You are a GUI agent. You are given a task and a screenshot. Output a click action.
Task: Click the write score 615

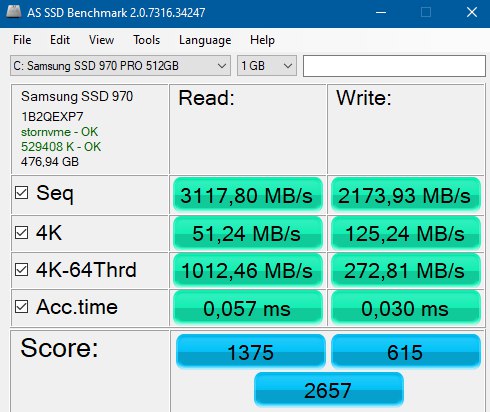pyautogui.click(x=406, y=352)
